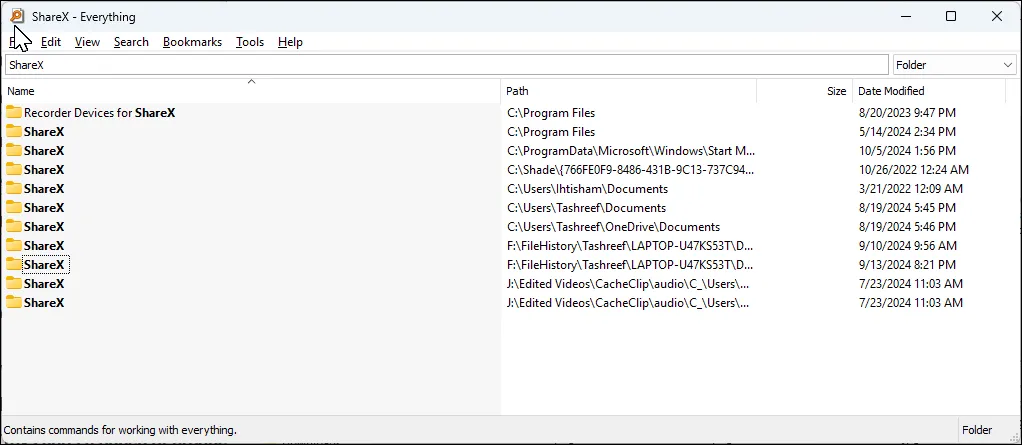Click path C:\Users\Tashreef\OneDrive\Documents
Screen dimensions: 1022x445
[613, 227]
